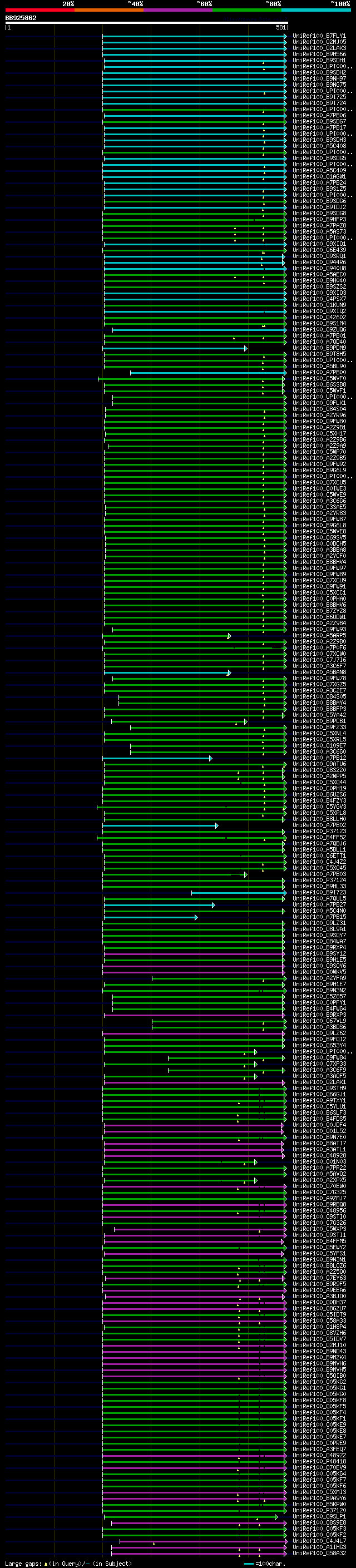Click the orange ~40% identity legend segment
Image resolution: width=356 pixels, height=1568 pixels.
coord(109,10)
